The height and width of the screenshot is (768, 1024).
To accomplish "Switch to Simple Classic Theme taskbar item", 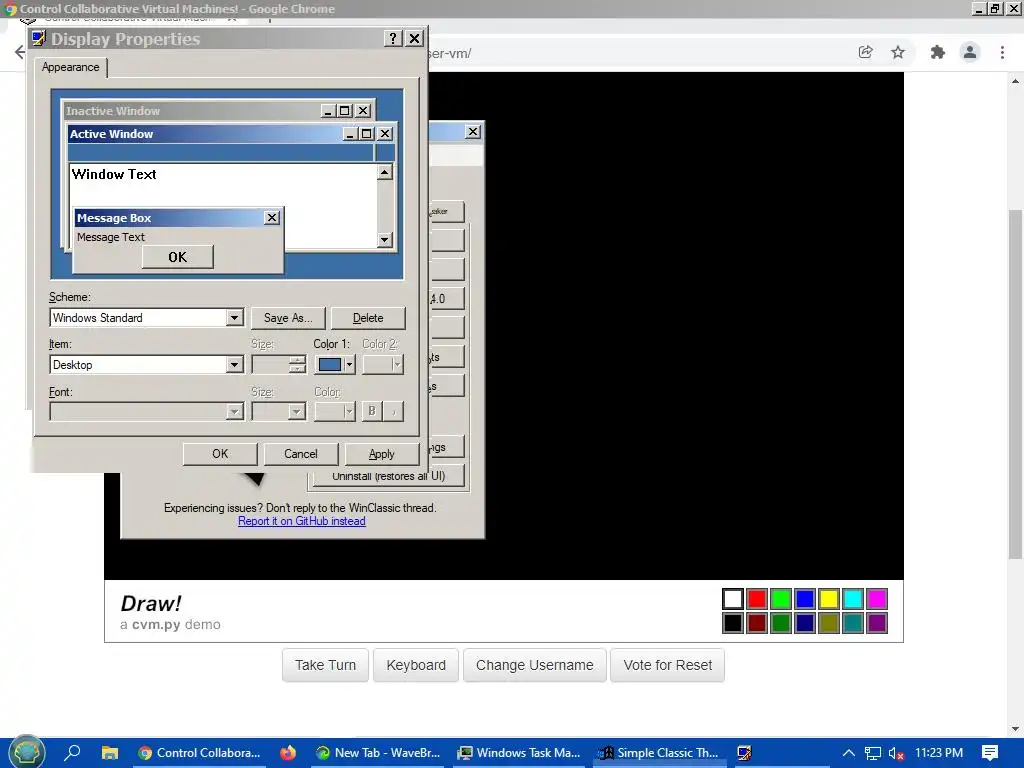I will point(660,752).
